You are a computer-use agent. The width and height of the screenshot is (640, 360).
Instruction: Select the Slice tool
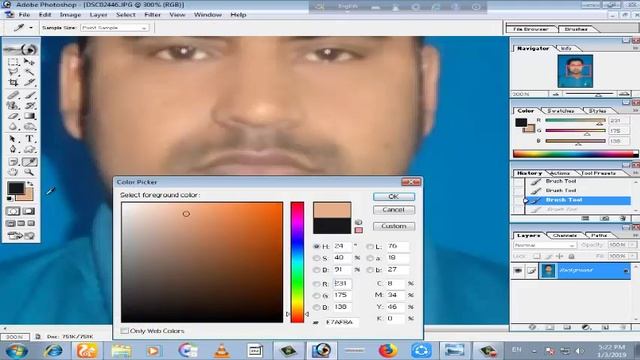pyautogui.click(x=29, y=82)
